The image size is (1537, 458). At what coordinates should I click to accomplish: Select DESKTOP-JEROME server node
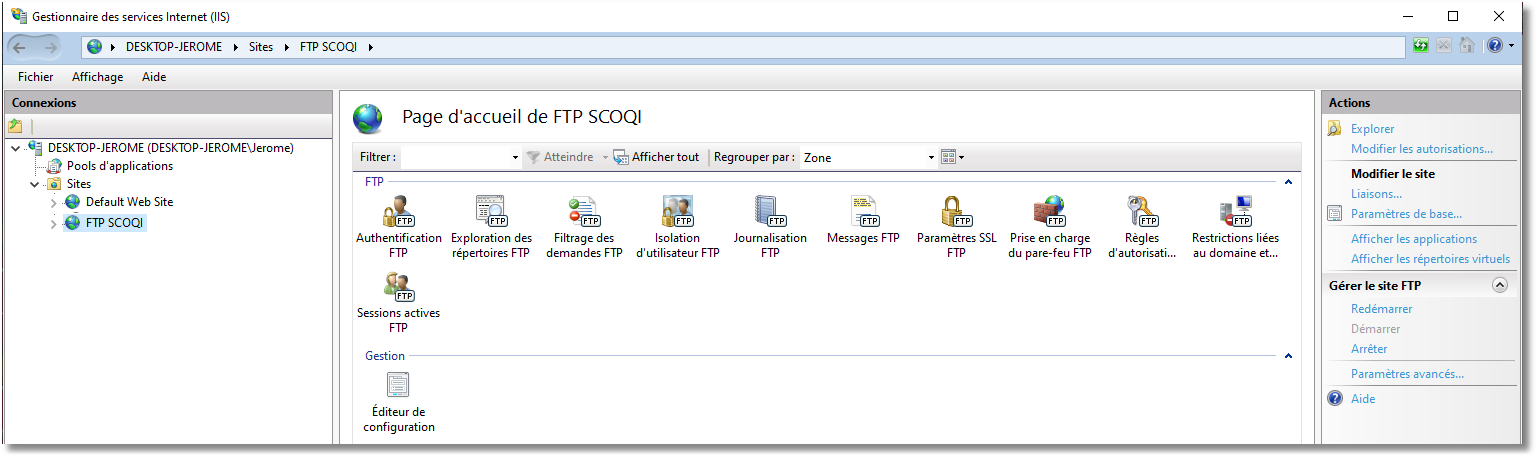click(171, 148)
